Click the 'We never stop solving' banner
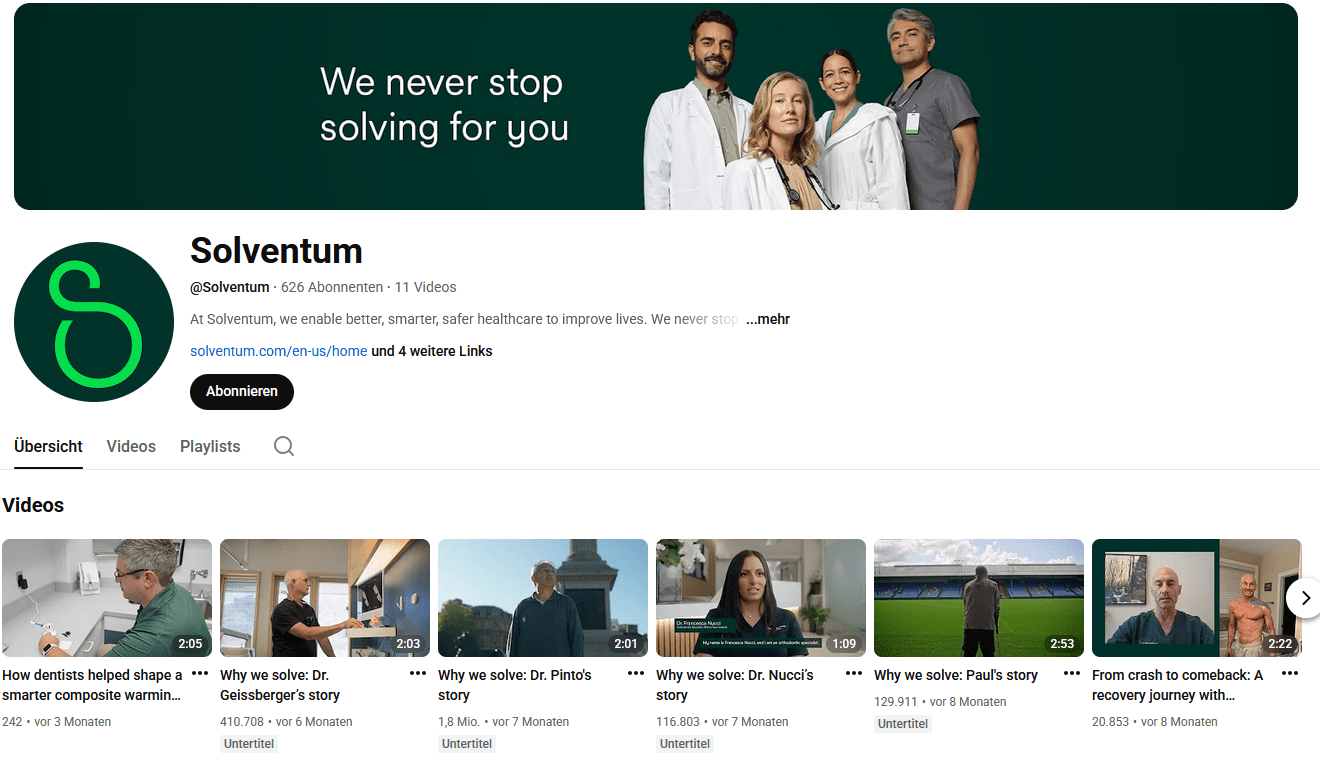Viewport: 1320px width, 759px height. pyautogui.click(x=655, y=106)
